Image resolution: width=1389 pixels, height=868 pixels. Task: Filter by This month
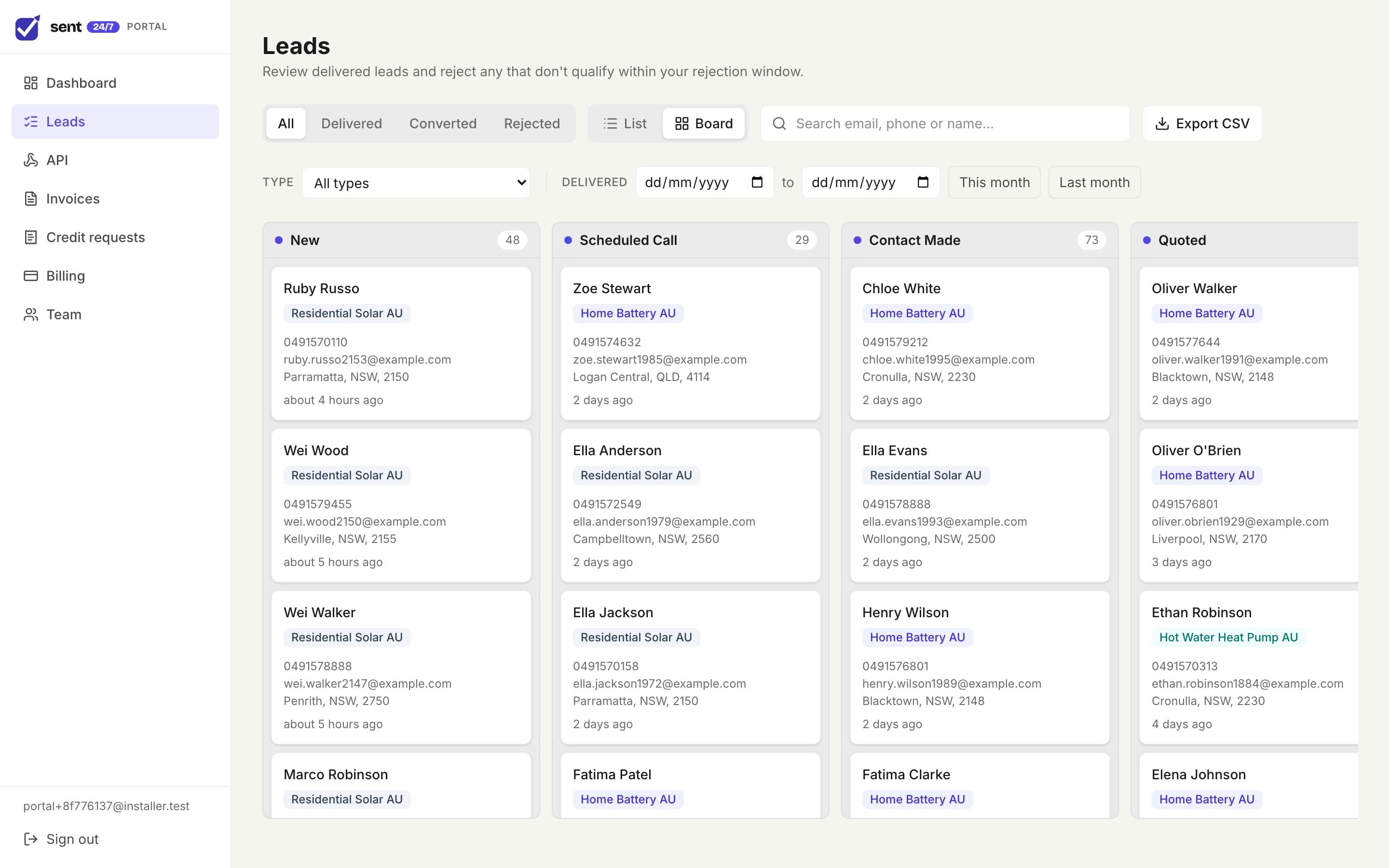(x=994, y=183)
